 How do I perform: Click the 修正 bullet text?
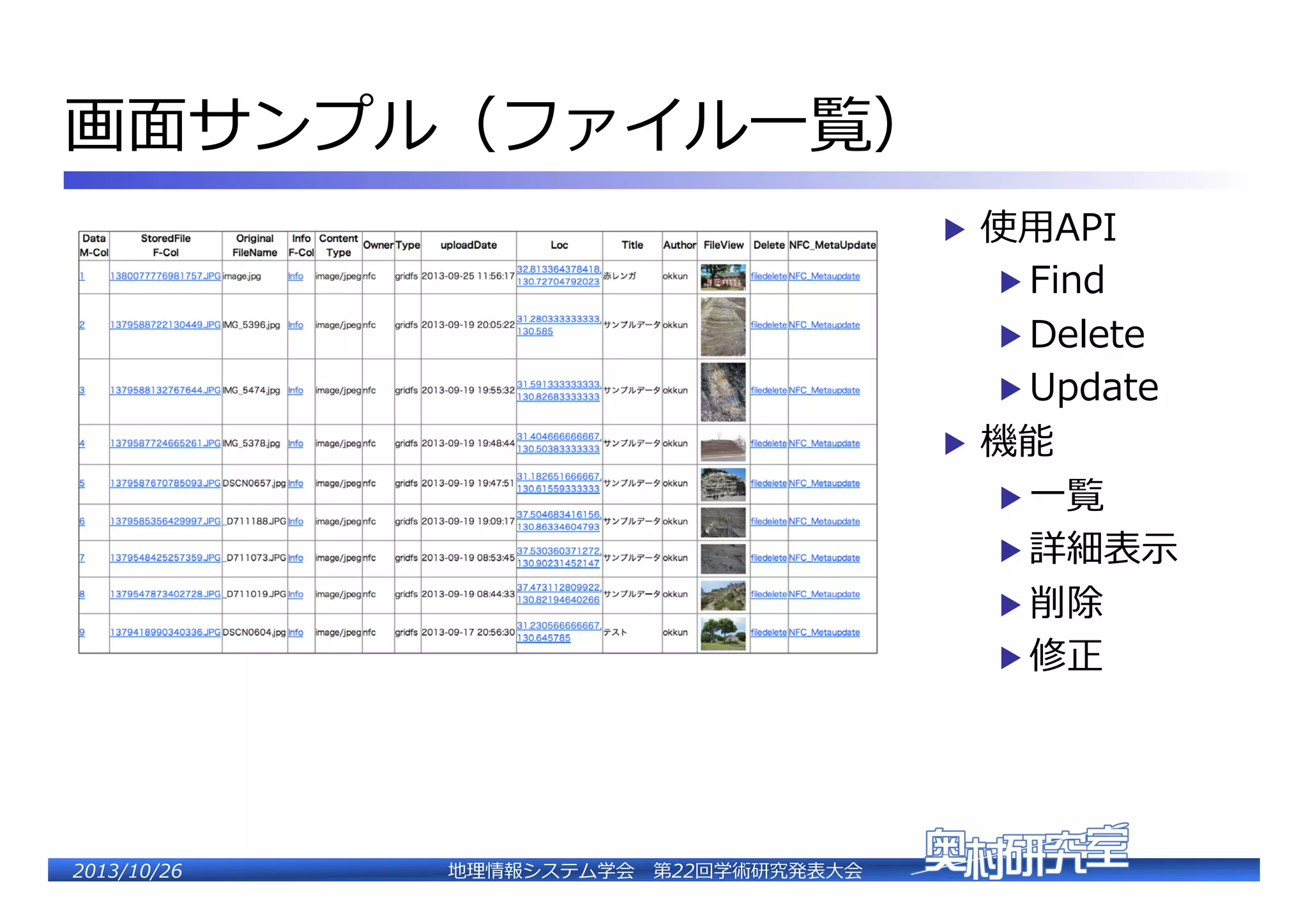[1067, 656]
